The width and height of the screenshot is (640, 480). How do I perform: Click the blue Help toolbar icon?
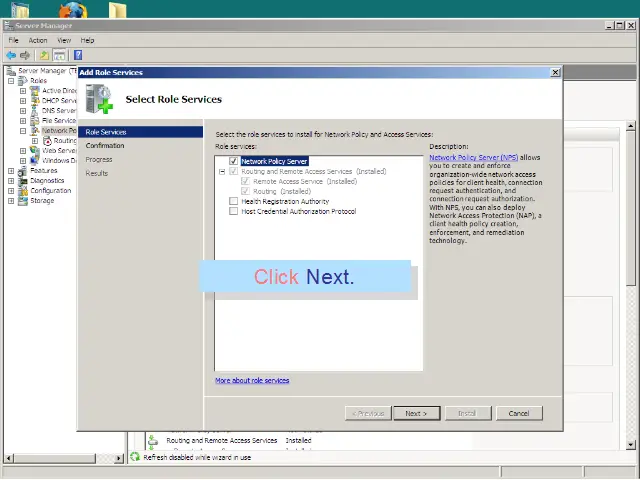78,55
